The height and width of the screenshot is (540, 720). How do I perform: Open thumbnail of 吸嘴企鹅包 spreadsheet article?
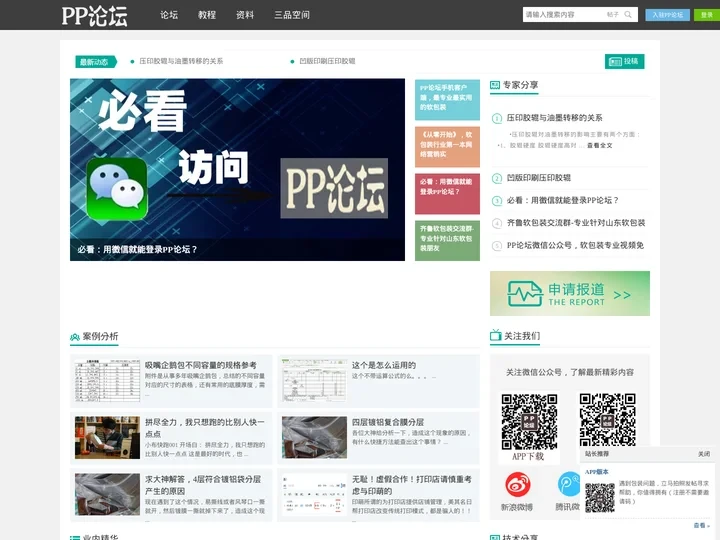[107, 381]
